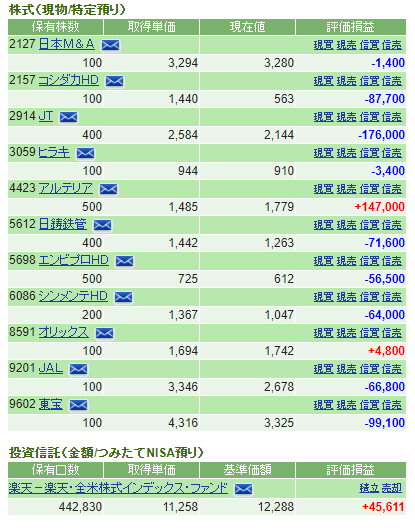The width and height of the screenshot is (415, 528).
Task: Open the 日鋳鉄管 stock link
Action: coord(63,224)
